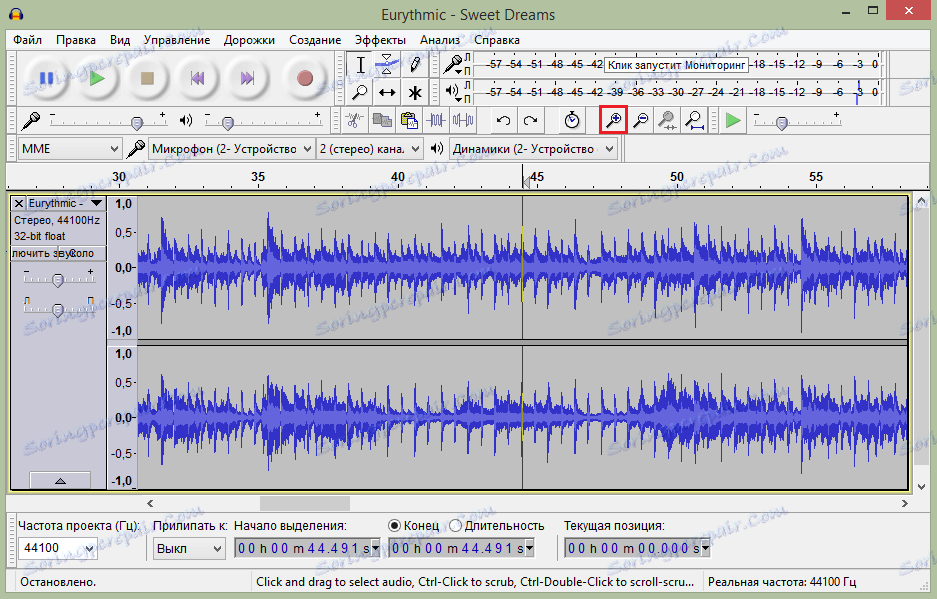Select the Длительность radio button

tap(457, 525)
